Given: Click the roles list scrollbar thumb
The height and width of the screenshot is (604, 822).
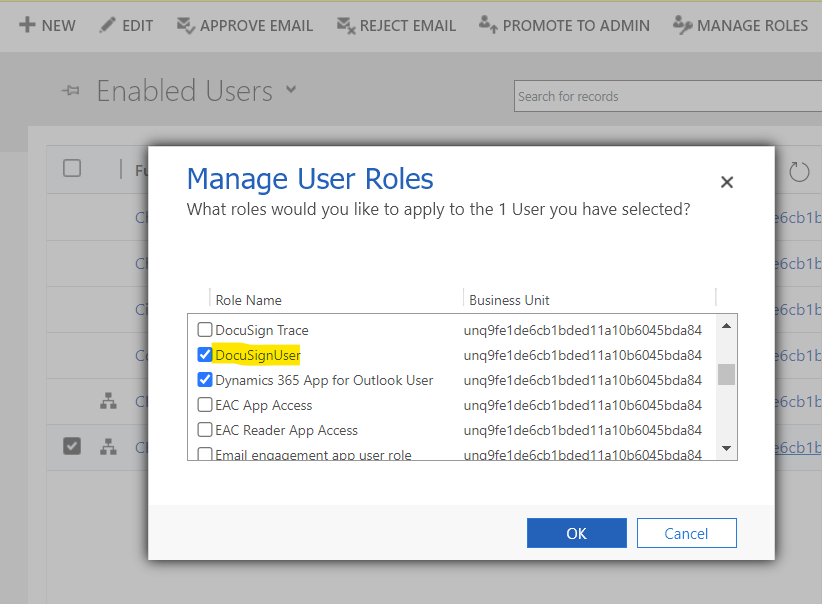Looking at the screenshot, I should (726, 374).
